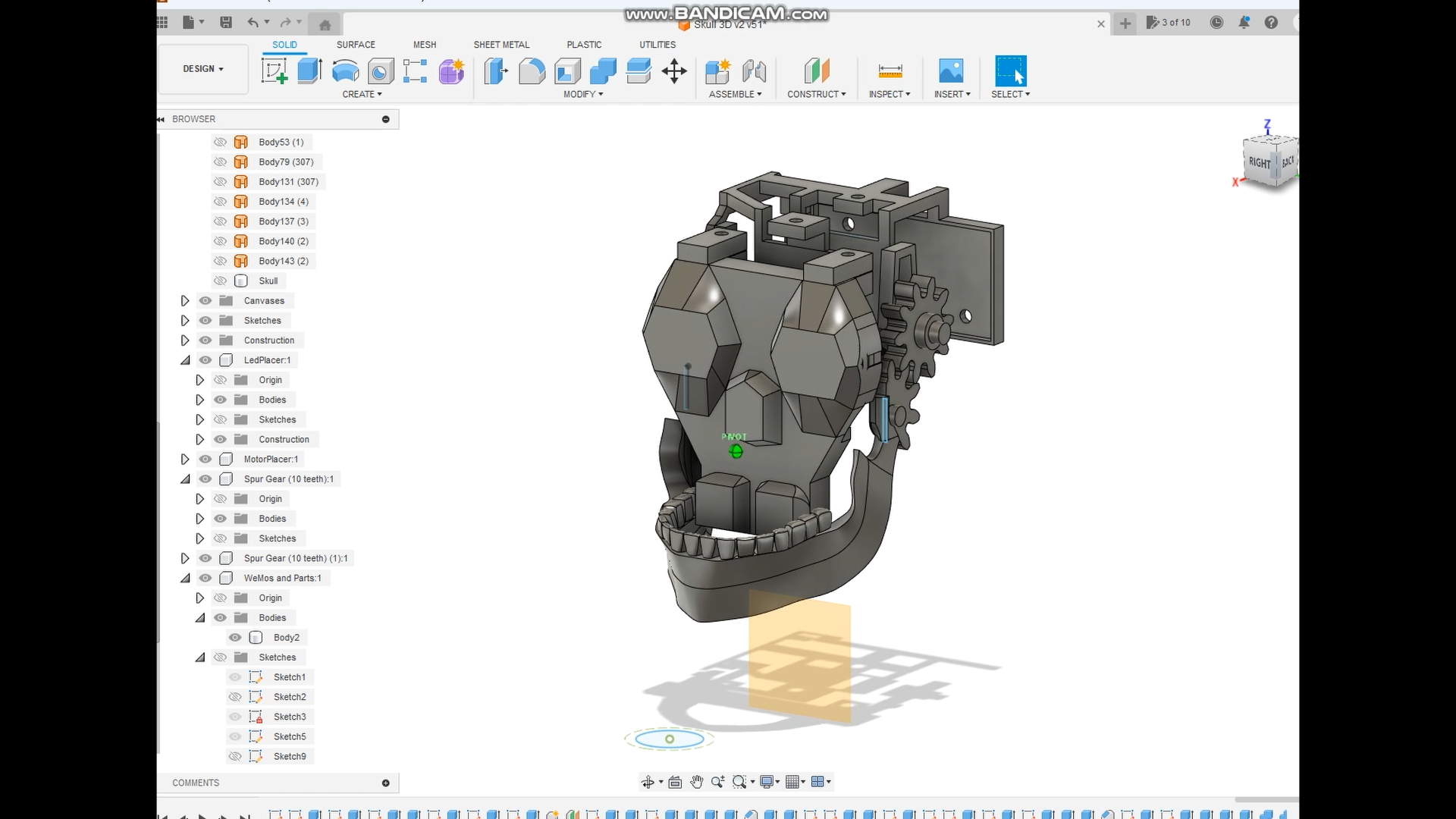Viewport: 1456px width, 819px height.
Task: Click the Spur Gear (10 teeth):1 component
Action: (289, 478)
